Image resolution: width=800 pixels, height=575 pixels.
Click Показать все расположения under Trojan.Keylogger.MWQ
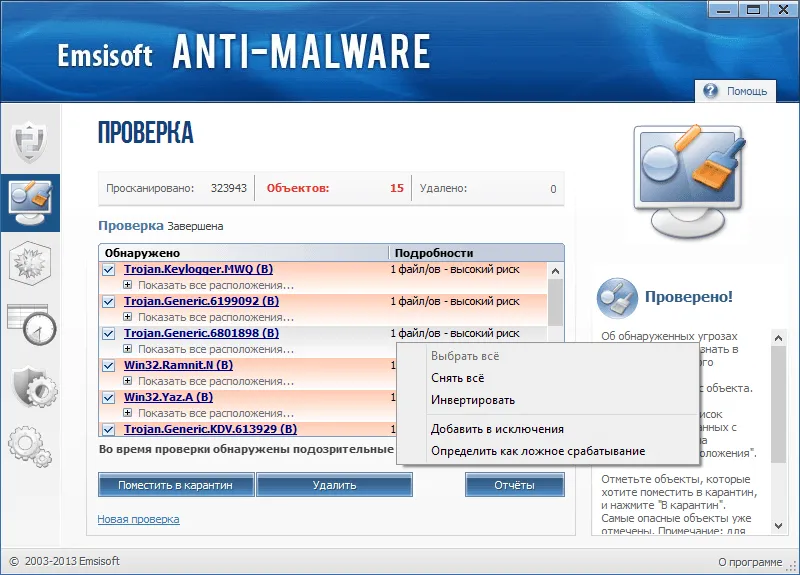click(216, 285)
